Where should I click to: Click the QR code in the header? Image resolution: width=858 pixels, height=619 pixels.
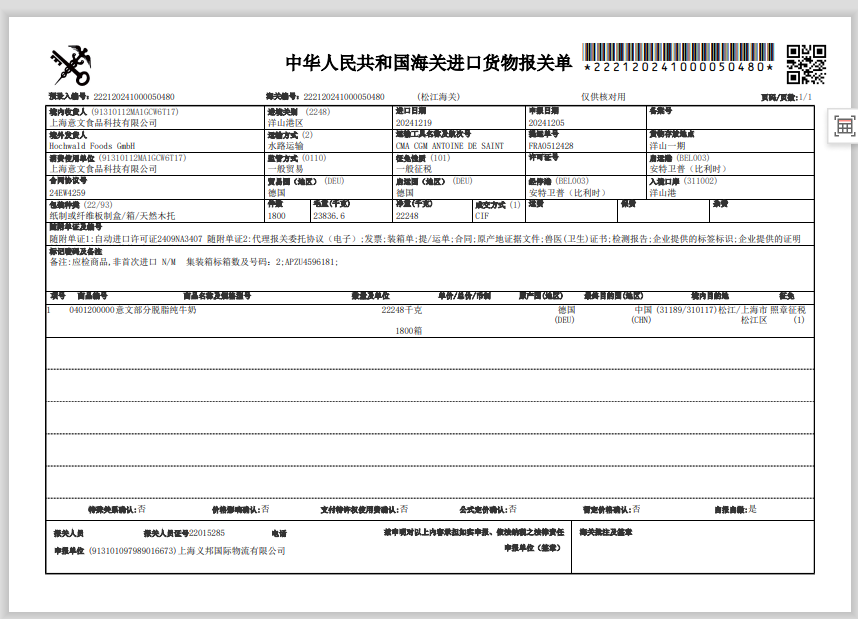806,65
